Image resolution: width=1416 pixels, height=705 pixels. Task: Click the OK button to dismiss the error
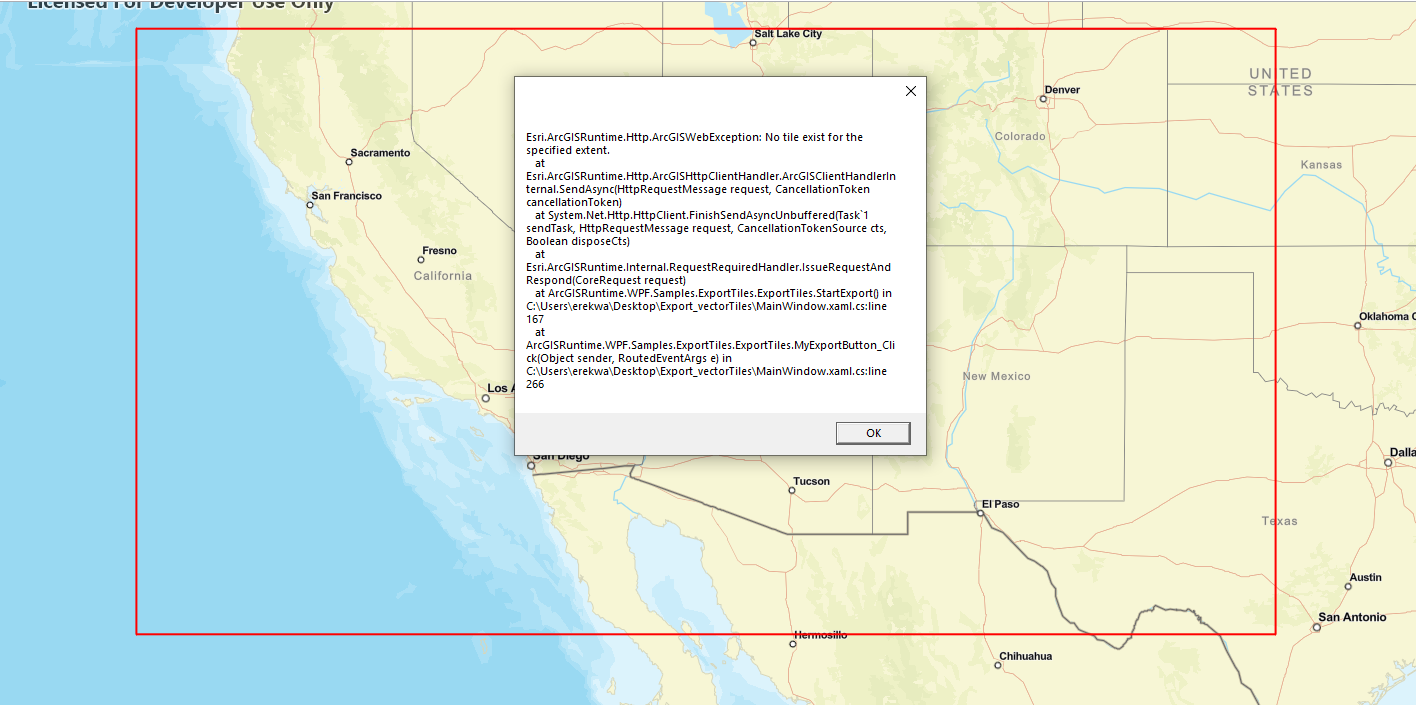click(x=872, y=432)
